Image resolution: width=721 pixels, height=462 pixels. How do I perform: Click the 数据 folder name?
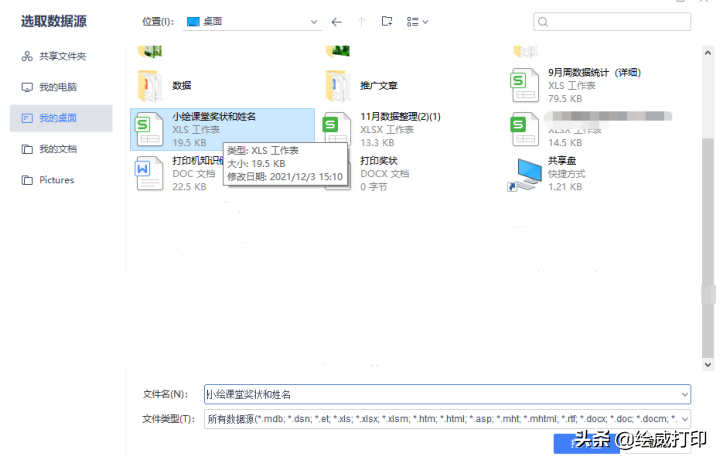pyautogui.click(x=182, y=86)
